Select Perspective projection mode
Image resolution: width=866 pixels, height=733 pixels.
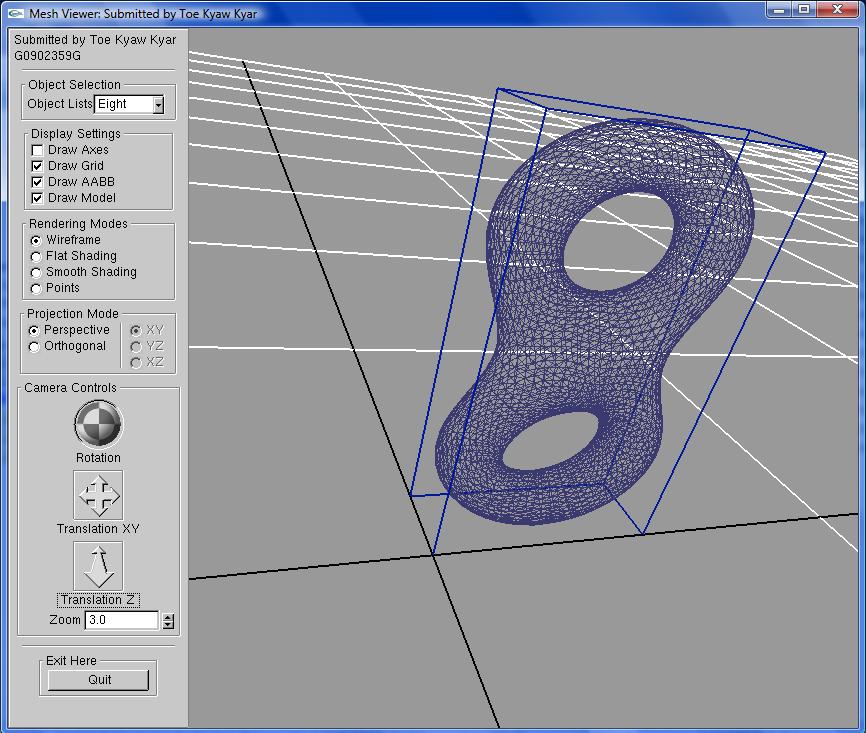pyautogui.click(x=34, y=330)
